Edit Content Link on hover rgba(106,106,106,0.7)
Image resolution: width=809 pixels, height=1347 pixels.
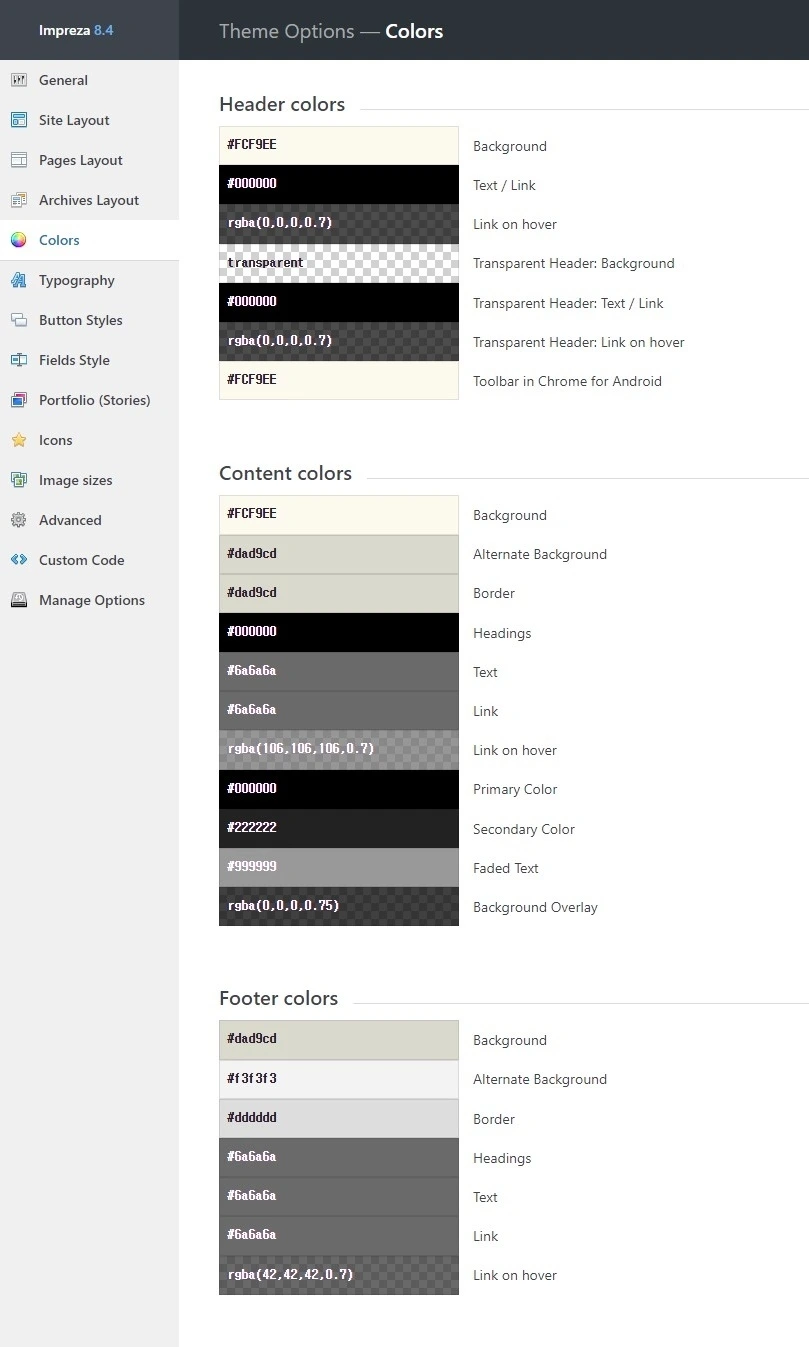[x=339, y=749]
